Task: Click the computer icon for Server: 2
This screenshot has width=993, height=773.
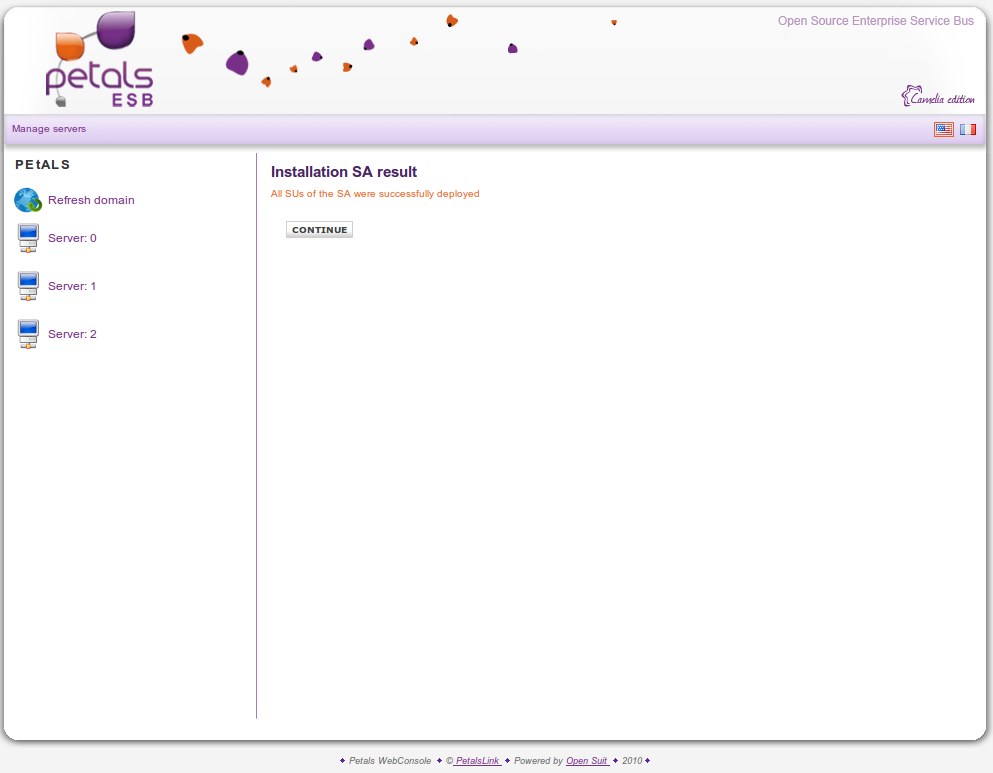Action: (x=28, y=334)
